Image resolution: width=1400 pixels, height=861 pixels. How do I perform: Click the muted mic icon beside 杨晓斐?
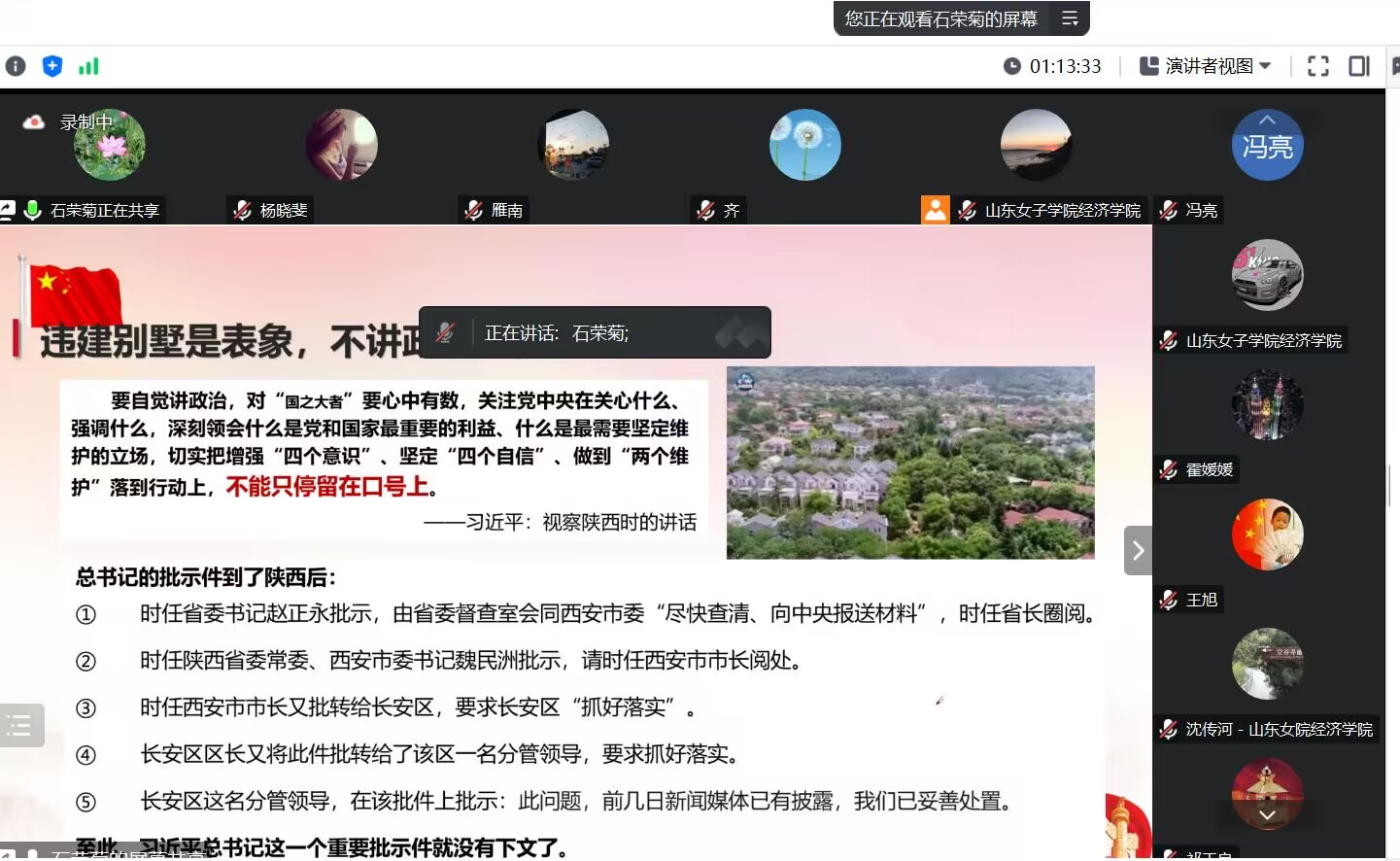(243, 210)
